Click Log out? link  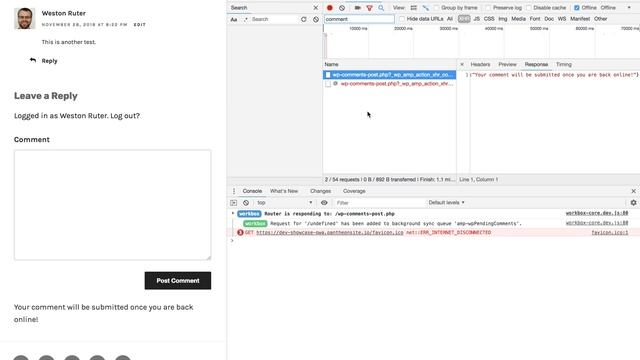[125, 116]
